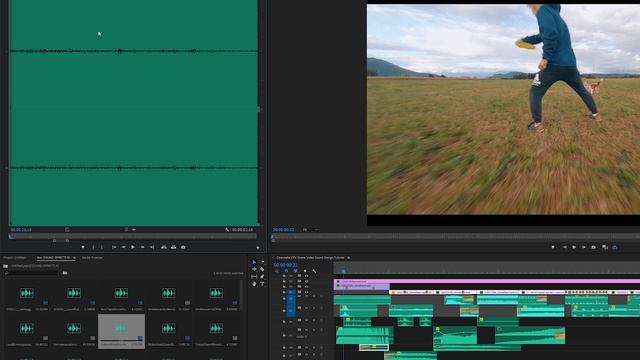
Task: Create new search bin from query icon
Action: [65, 273]
